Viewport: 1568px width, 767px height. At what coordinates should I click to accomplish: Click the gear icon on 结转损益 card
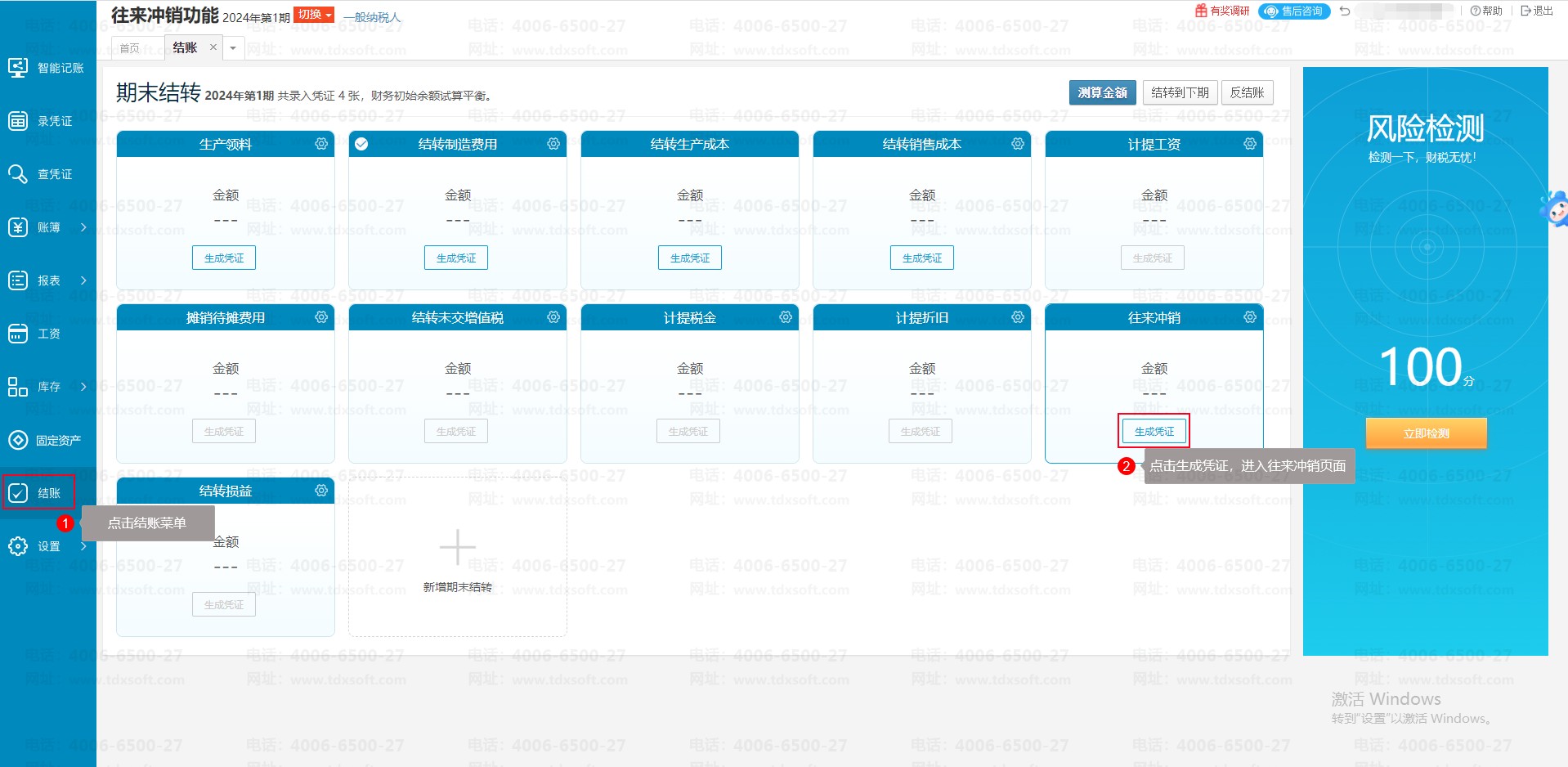pyautogui.click(x=321, y=491)
